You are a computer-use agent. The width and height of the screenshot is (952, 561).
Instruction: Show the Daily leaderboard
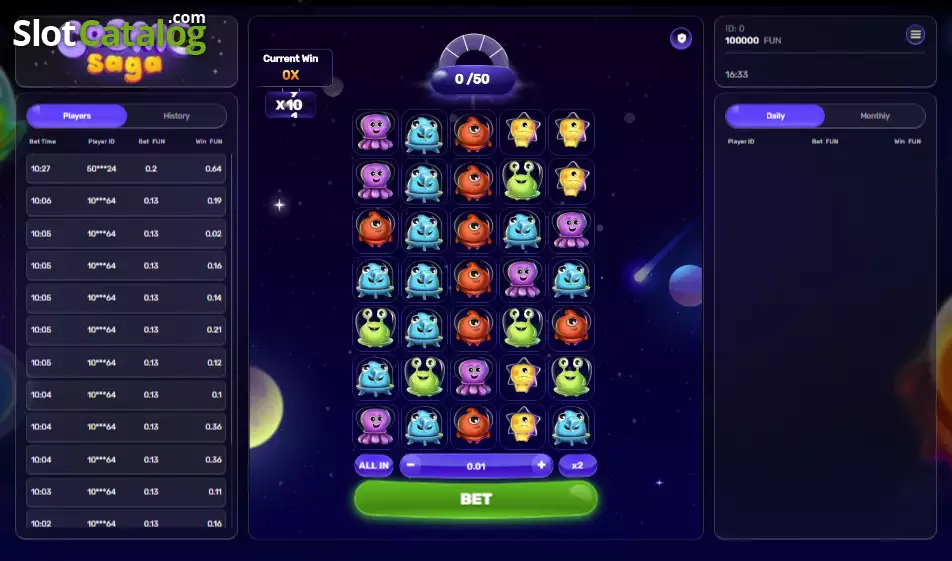[775, 116]
